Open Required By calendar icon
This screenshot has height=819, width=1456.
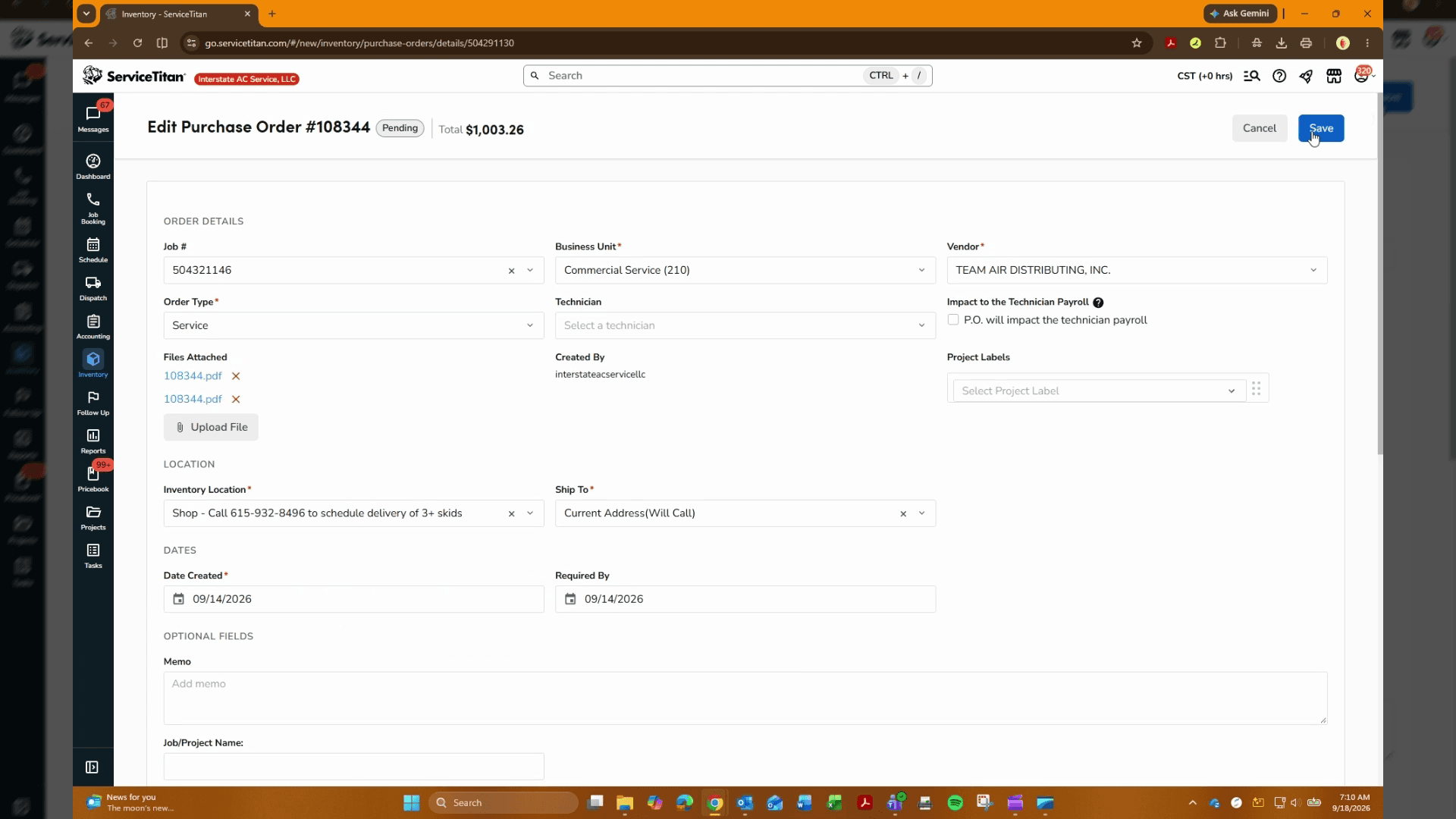click(x=570, y=599)
